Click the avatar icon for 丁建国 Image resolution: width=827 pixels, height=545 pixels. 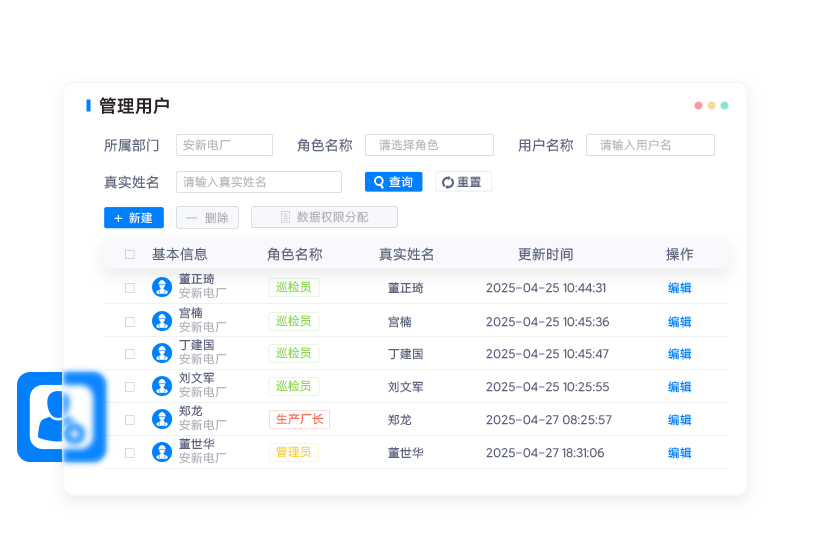click(162, 353)
